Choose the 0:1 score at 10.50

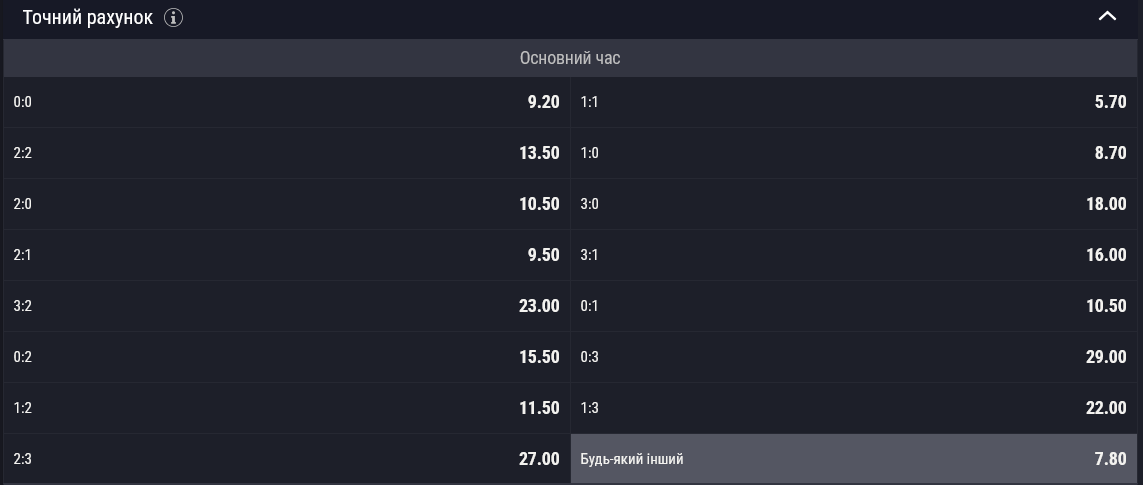[854, 306]
